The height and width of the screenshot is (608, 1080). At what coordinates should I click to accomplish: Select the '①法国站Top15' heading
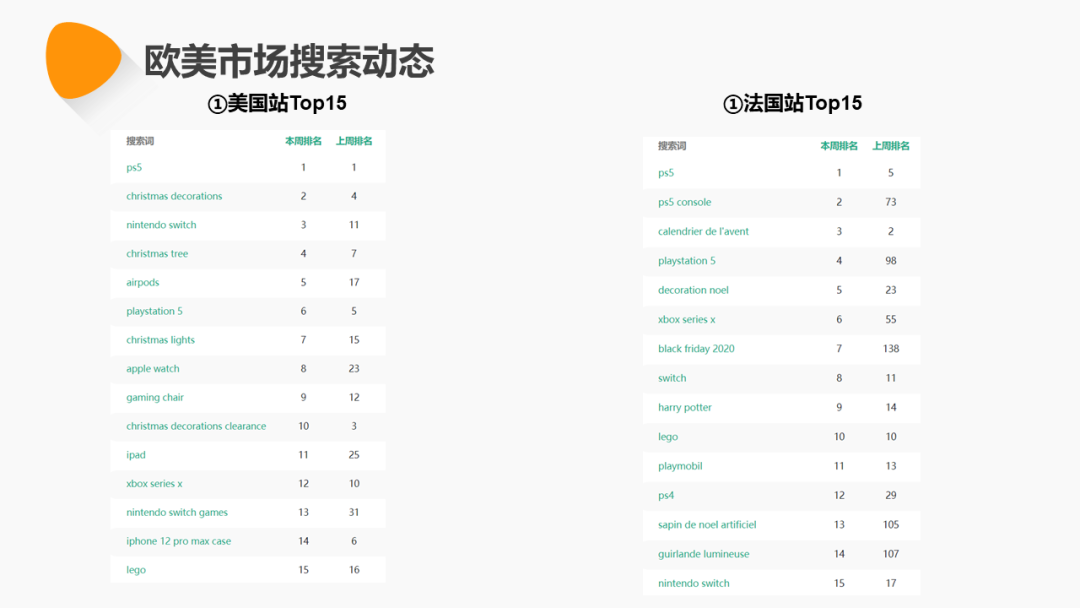(x=792, y=103)
